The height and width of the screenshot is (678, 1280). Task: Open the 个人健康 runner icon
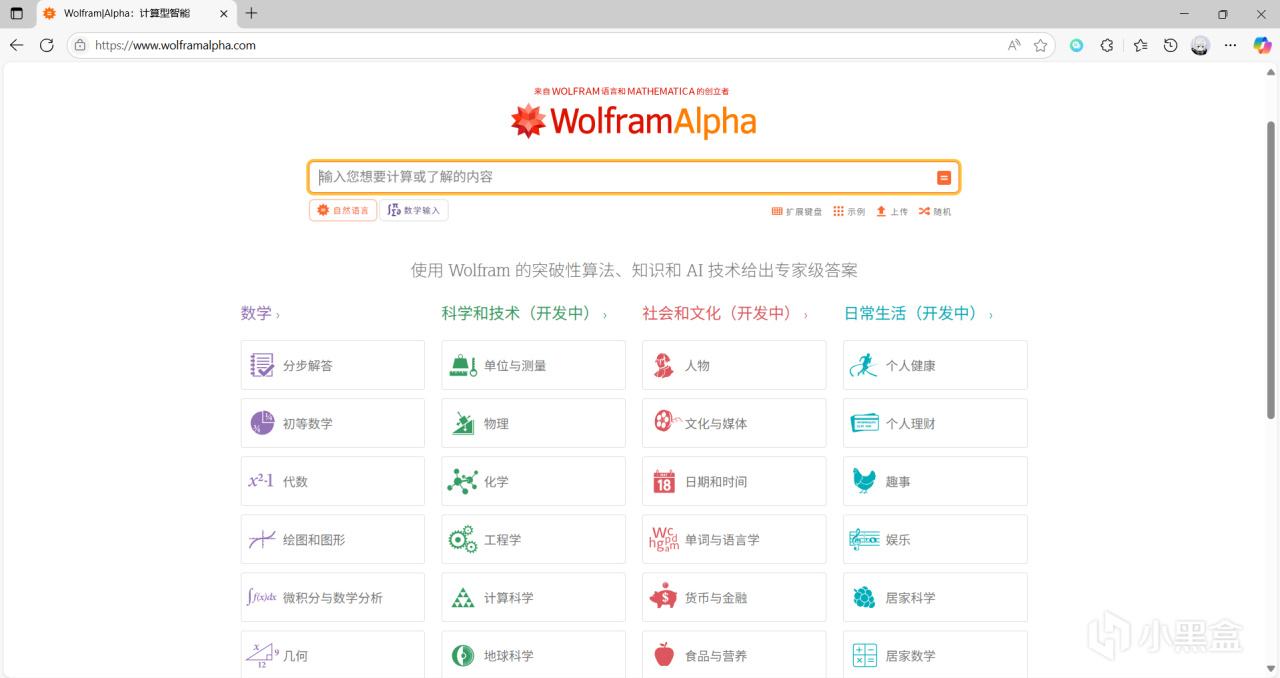pos(863,365)
